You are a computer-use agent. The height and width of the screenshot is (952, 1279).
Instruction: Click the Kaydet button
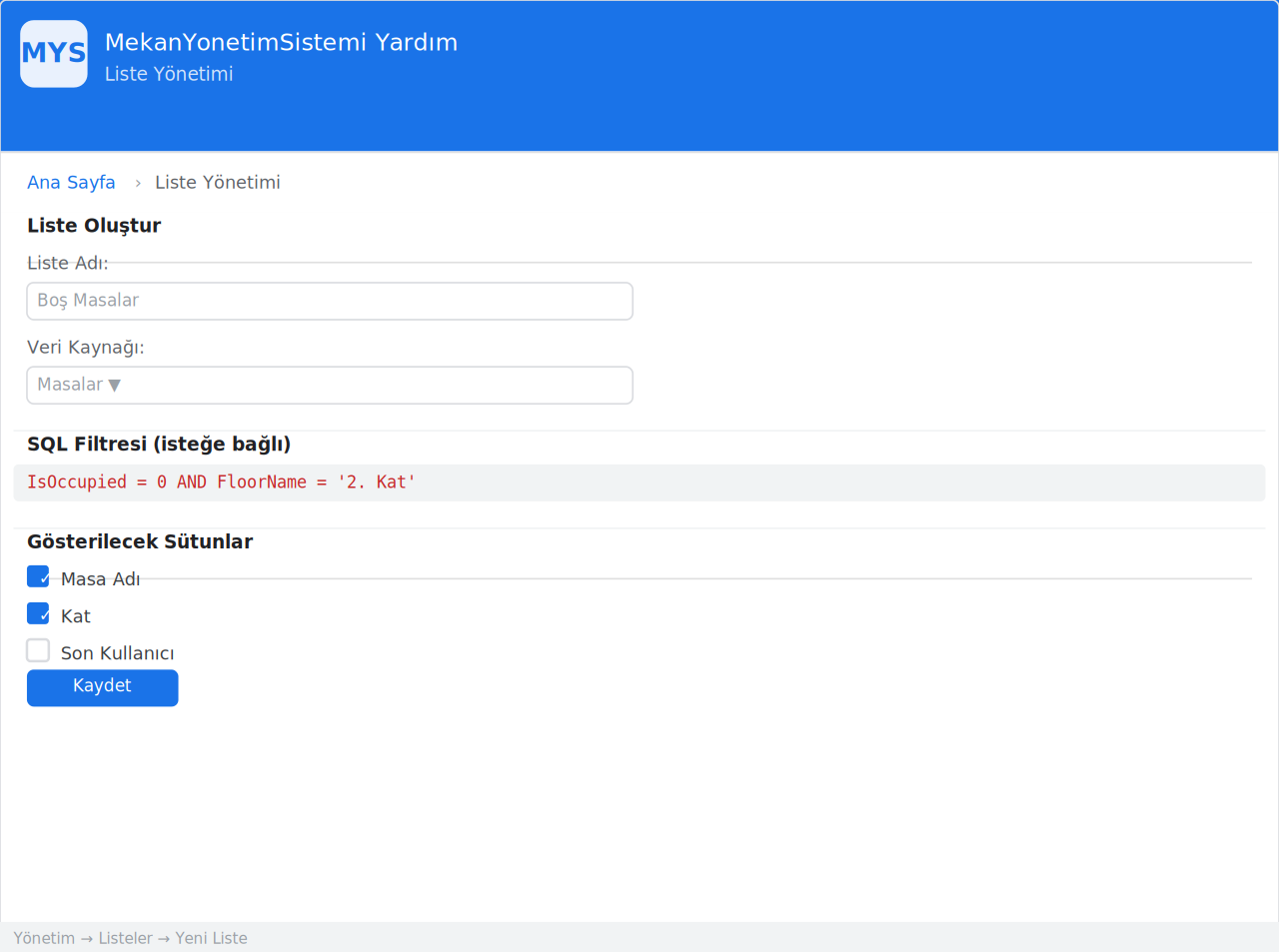pos(103,687)
